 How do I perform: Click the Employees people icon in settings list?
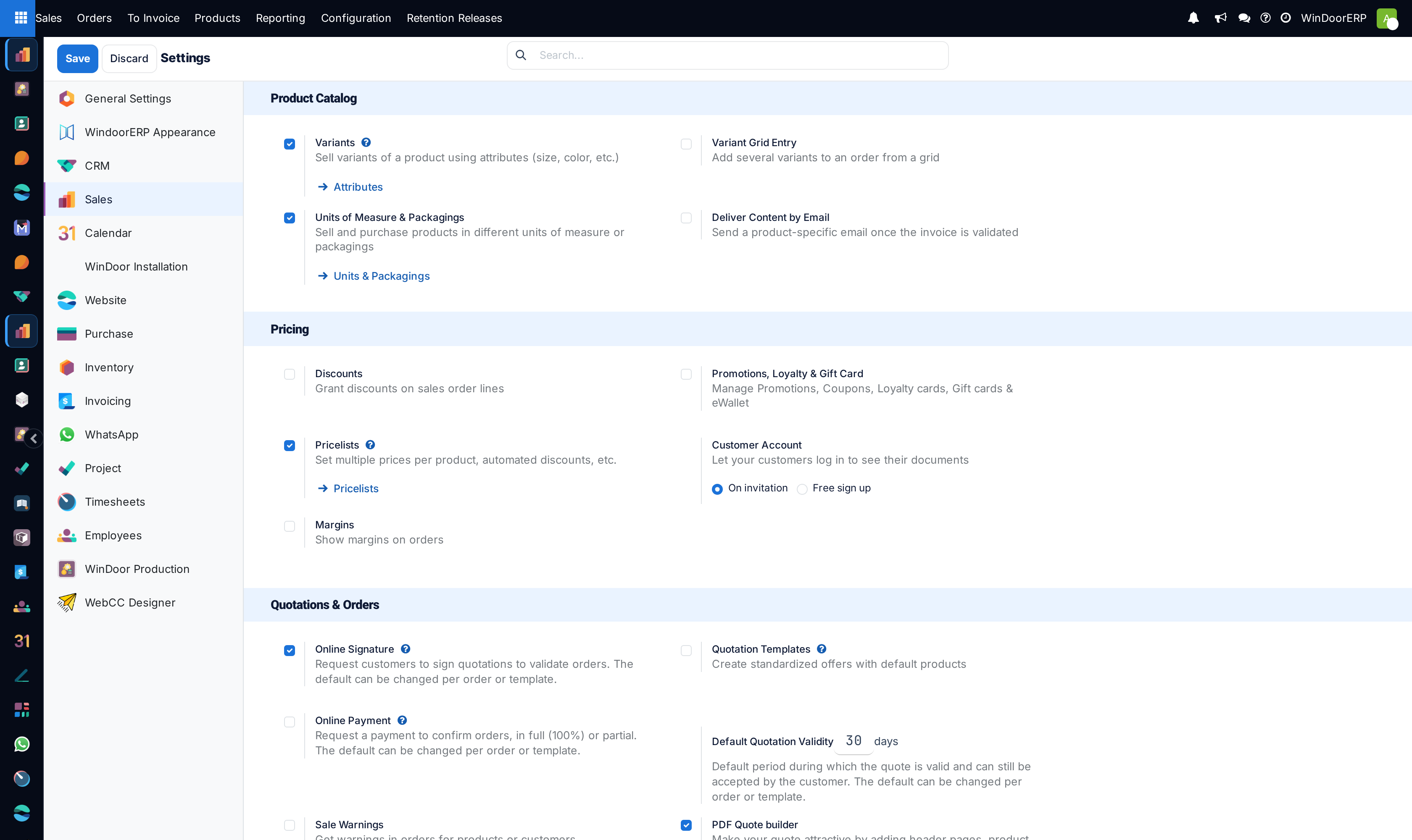[x=67, y=535]
